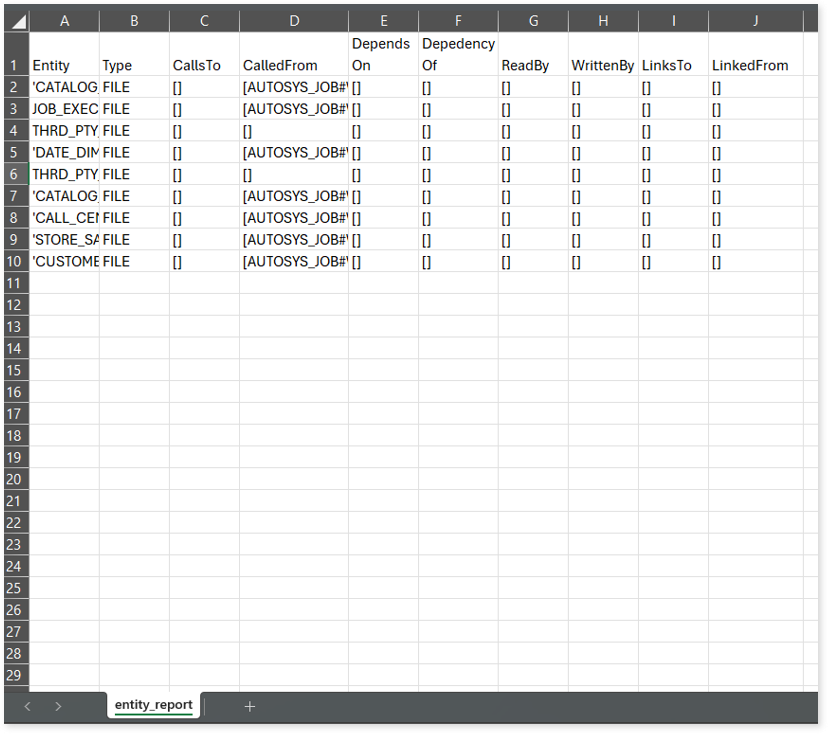Select the 'CUSTOME entity cell in row 10
This screenshot has height=734, width=828.
[x=64, y=261]
